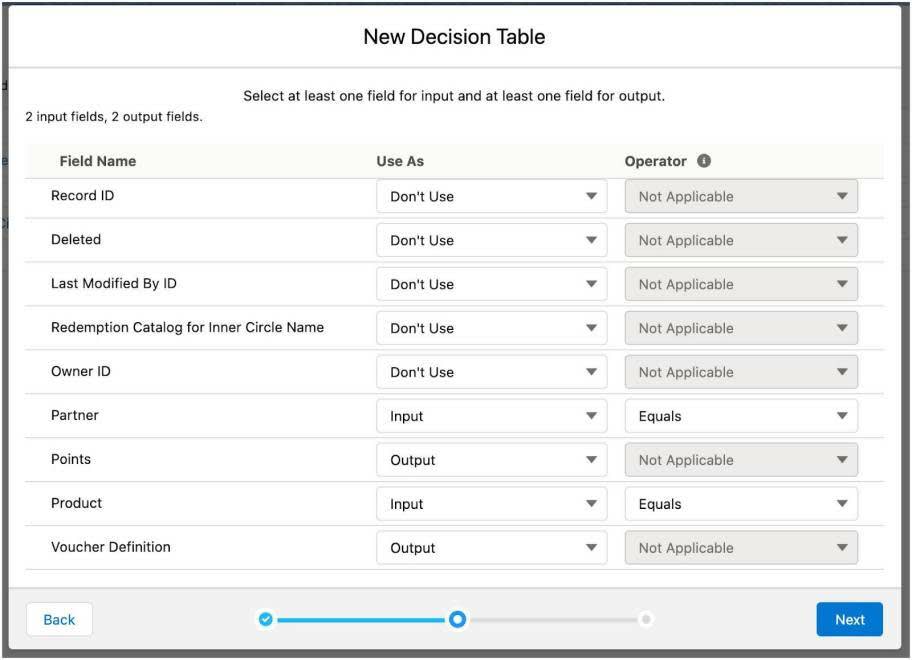This screenshot has height=660, width=912.
Task: Click the first completed progress step indicator
Action: click(265, 619)
